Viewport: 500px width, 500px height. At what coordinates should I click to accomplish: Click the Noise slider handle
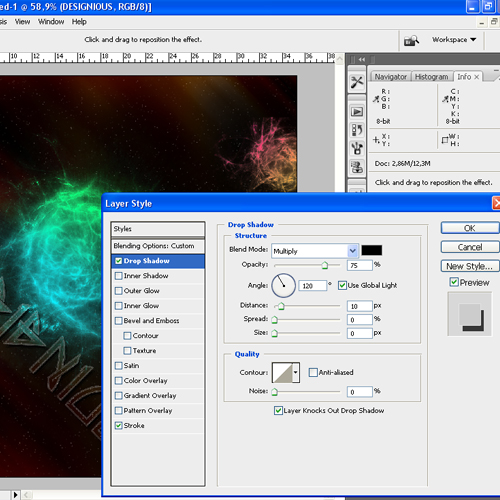click(x=274, y=392)
